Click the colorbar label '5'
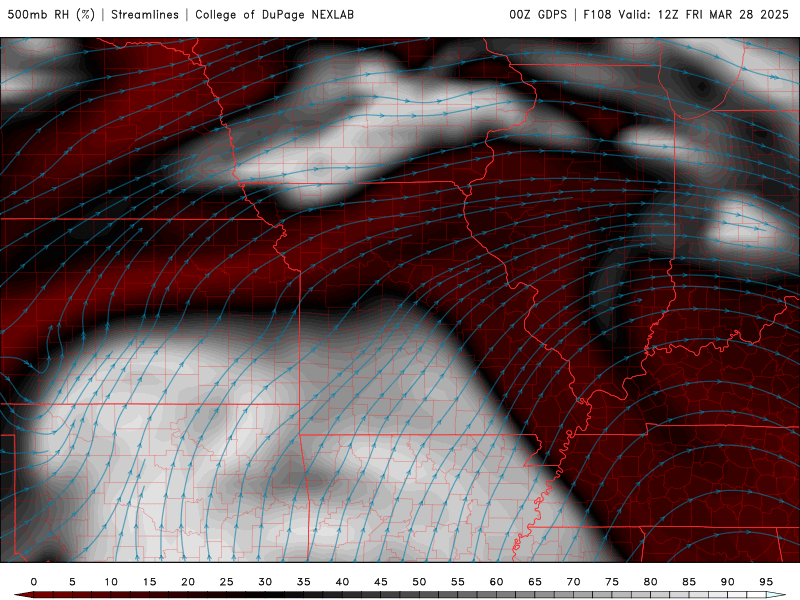 [72, 582]
